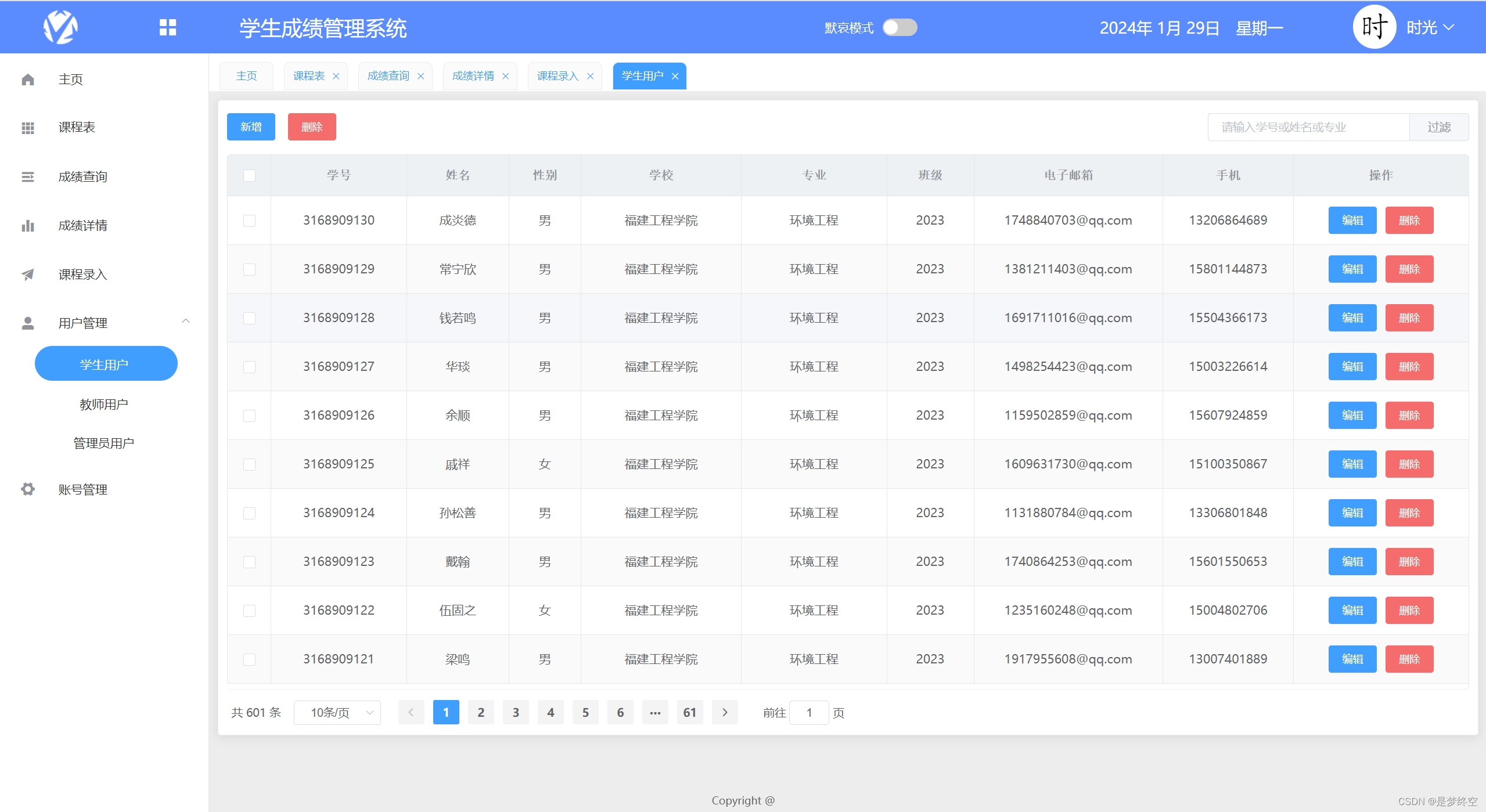Edit student 常宁欣 via the 编辑 button

1351,269
